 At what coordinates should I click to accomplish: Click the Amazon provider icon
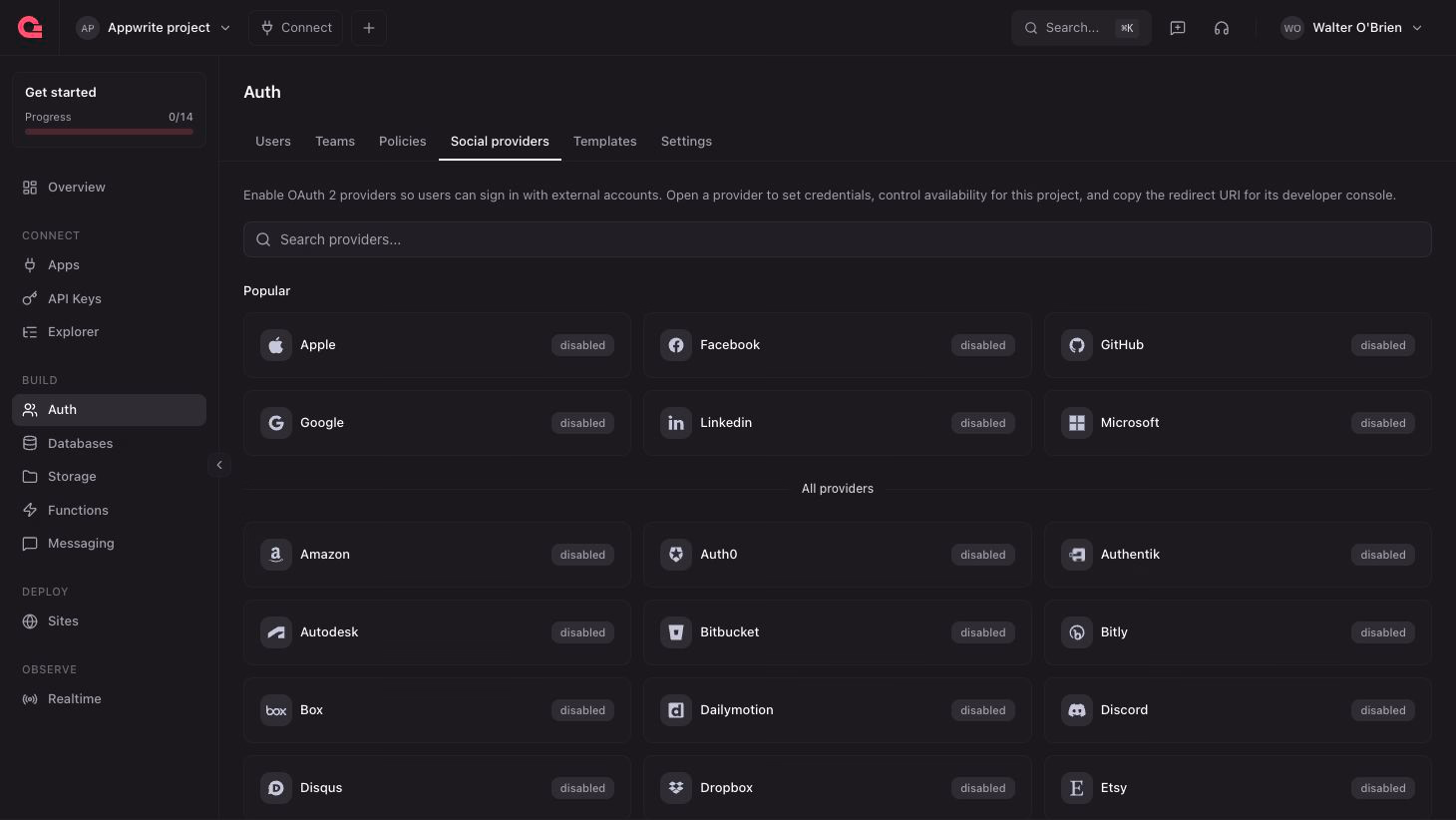276,555
